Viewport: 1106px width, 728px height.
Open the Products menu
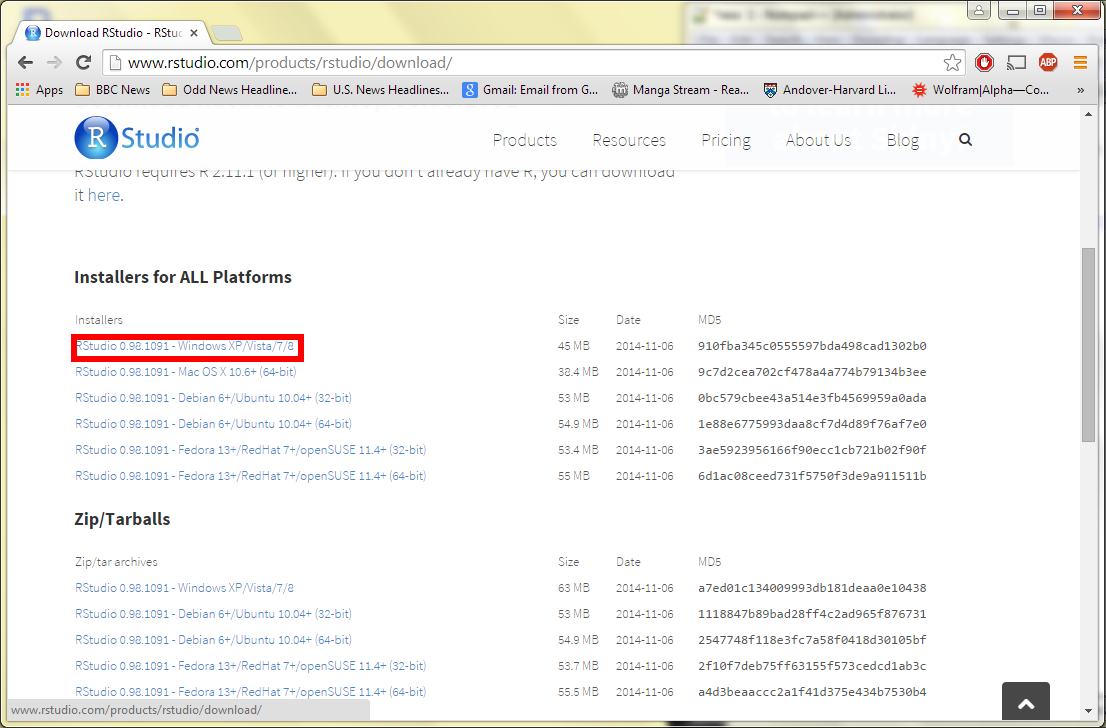525,140
